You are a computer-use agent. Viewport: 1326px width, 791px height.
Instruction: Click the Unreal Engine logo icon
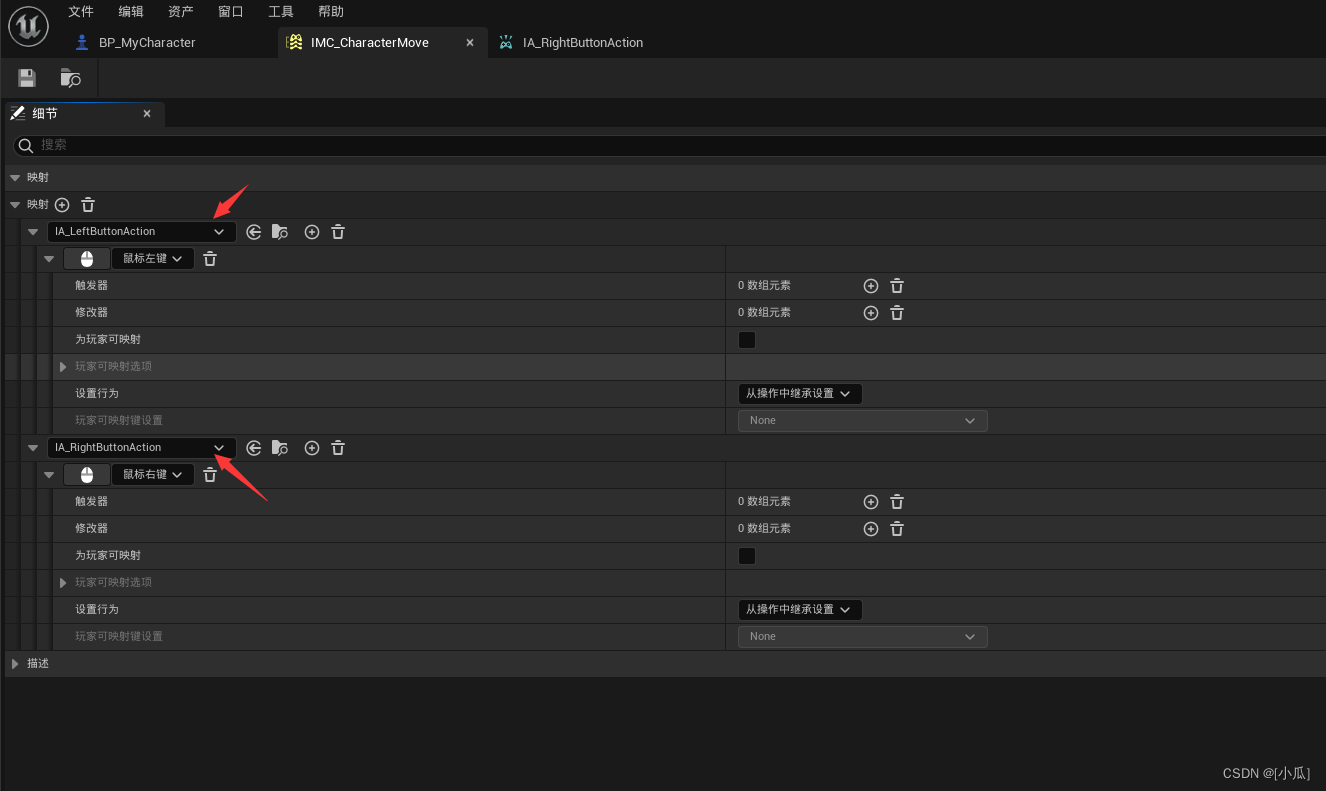28,27
